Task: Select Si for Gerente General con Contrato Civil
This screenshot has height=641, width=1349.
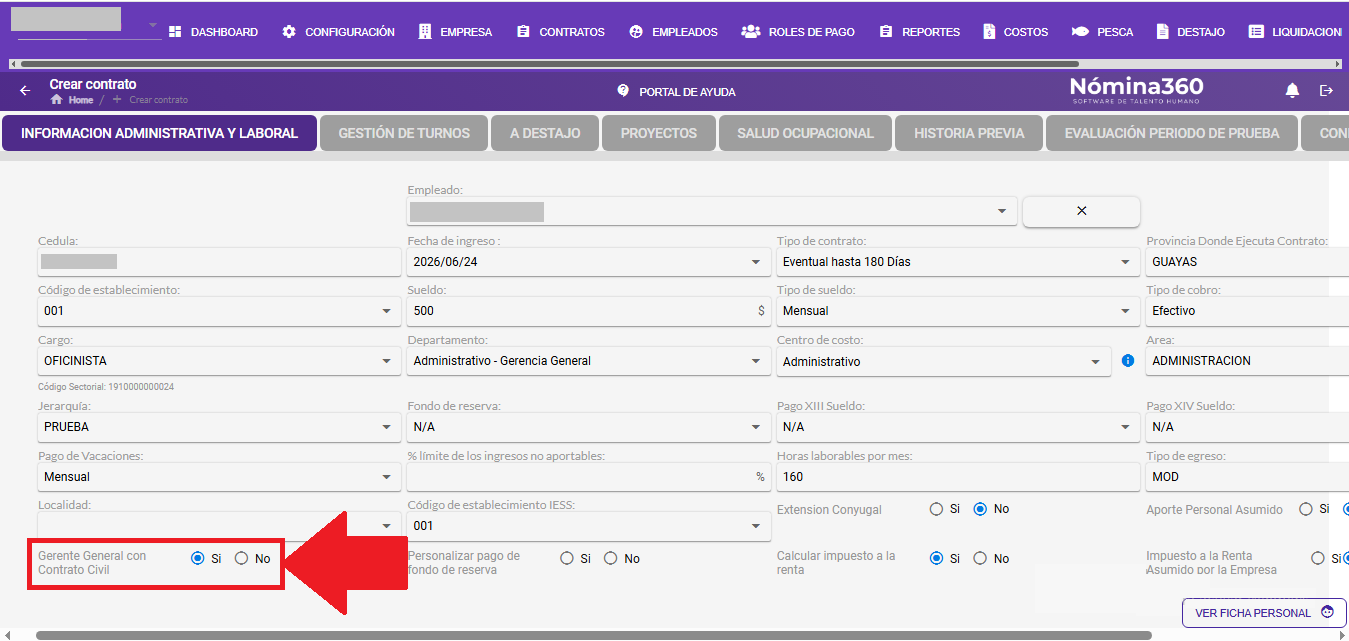Action: (197, 558)
